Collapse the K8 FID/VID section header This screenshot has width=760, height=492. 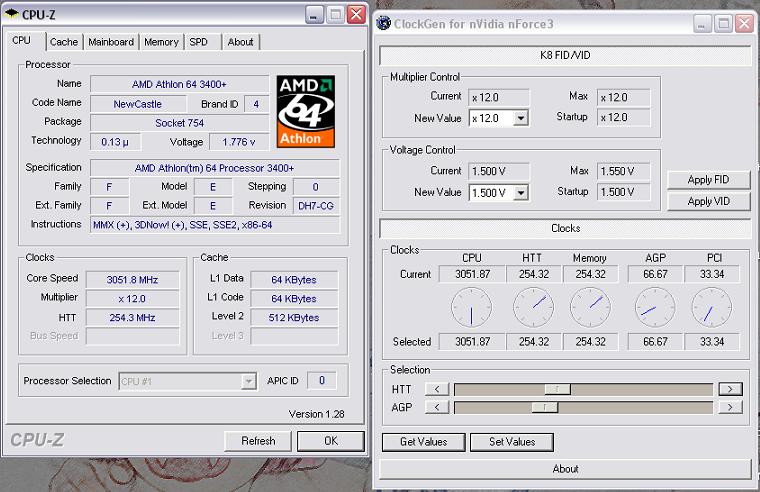tap(565, 55)
